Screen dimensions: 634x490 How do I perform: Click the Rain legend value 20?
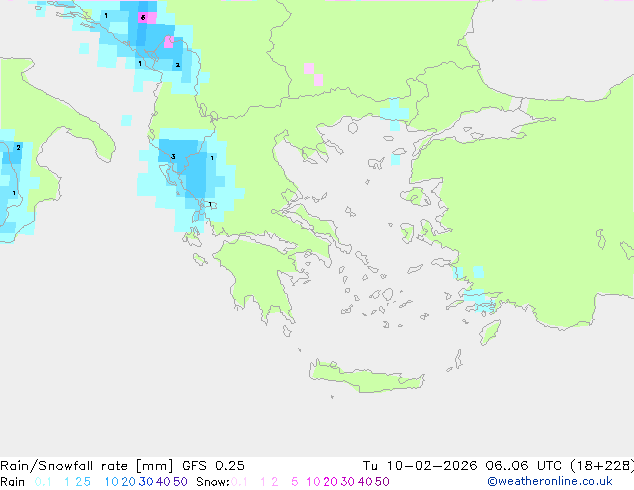click(128, 482)
